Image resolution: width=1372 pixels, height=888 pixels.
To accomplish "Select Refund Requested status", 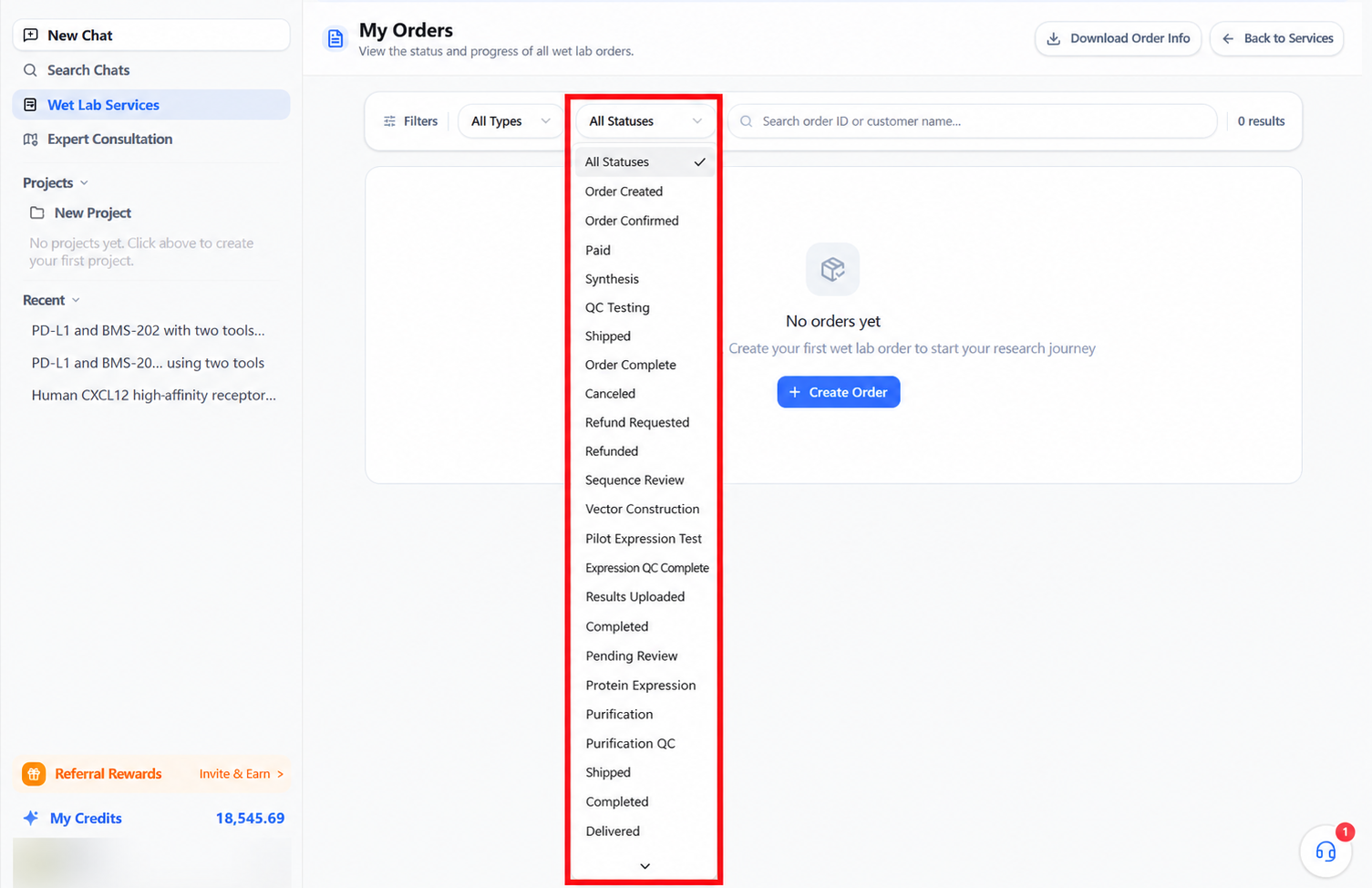I will click(645, 422).
